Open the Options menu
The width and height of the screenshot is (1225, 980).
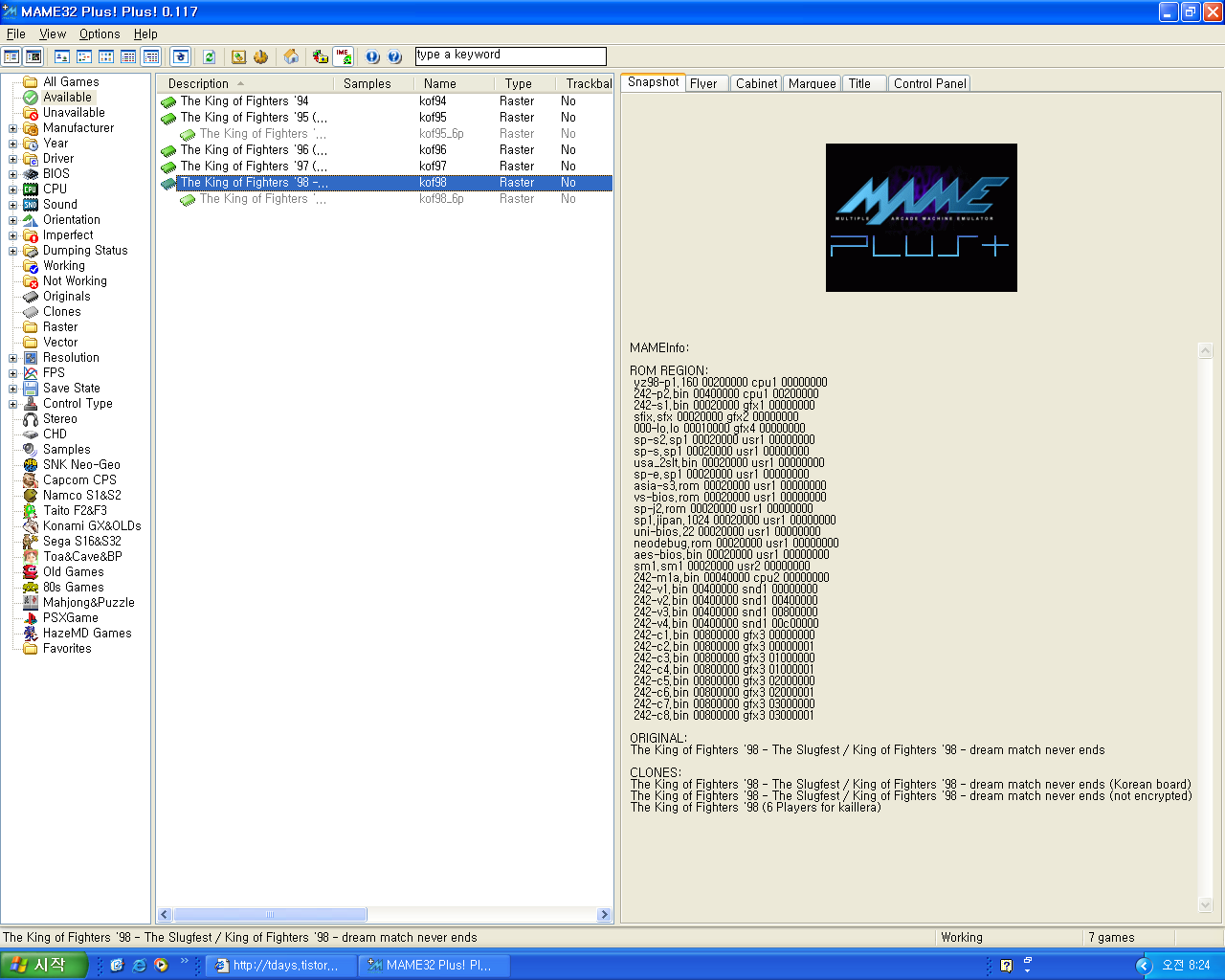point(100,33)
